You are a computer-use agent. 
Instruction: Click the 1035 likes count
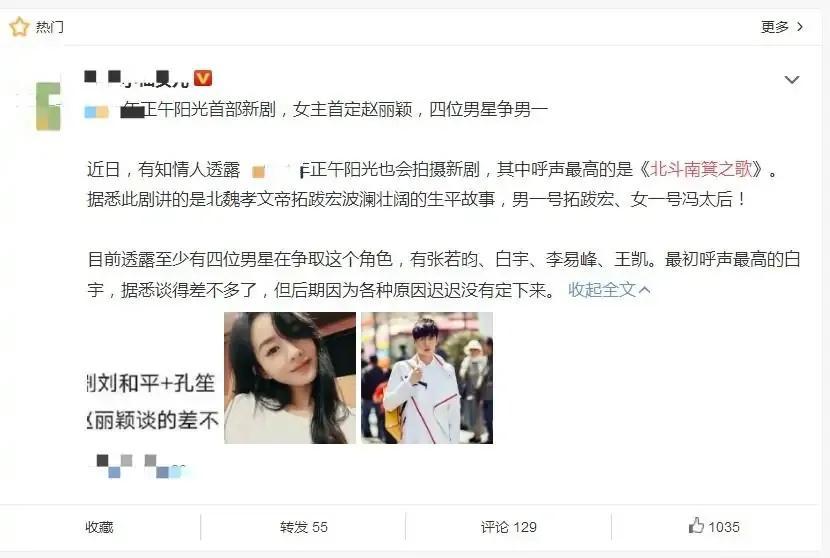pos(724,527)
